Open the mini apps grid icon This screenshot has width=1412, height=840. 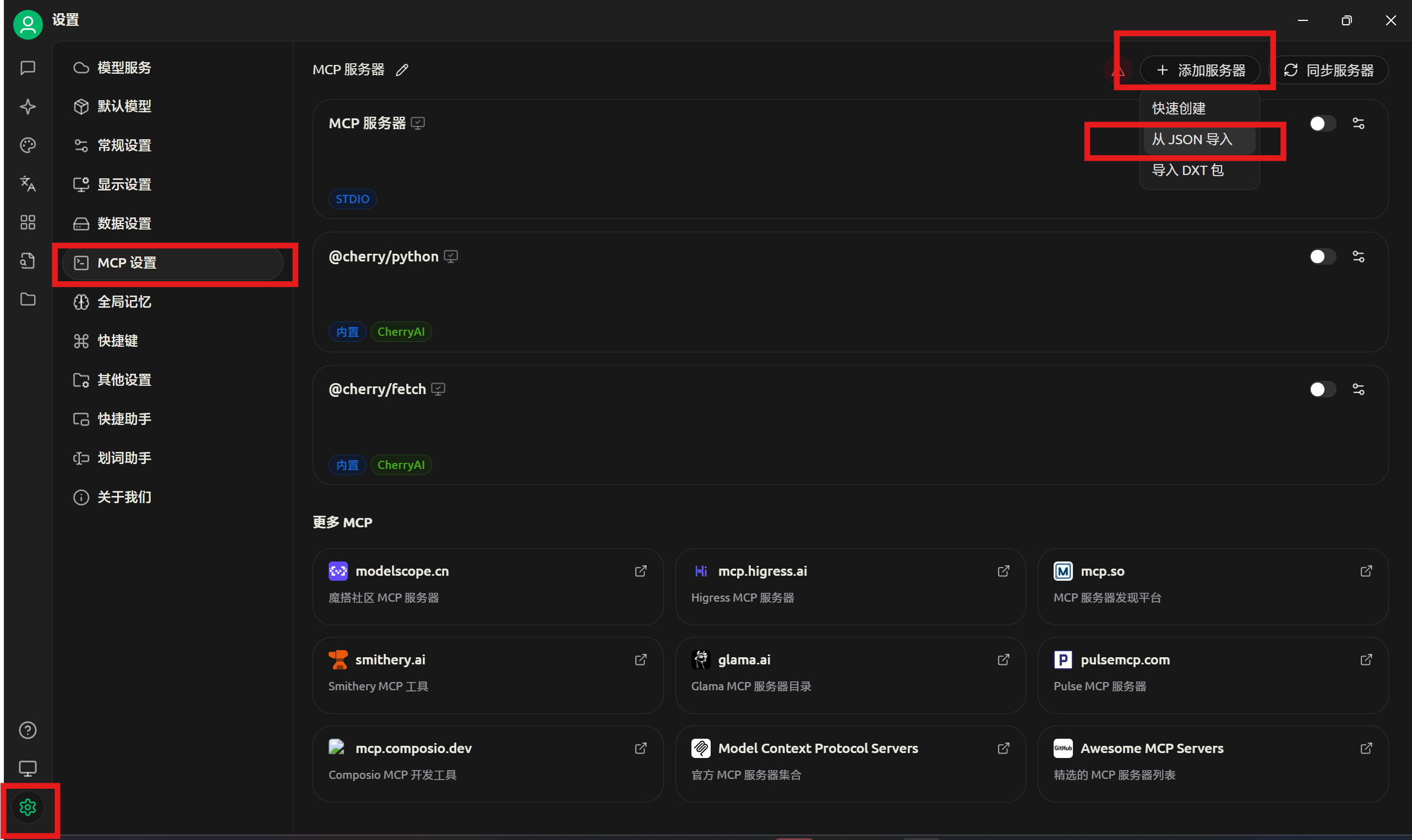pyautogui.click(x=28, y=222)
